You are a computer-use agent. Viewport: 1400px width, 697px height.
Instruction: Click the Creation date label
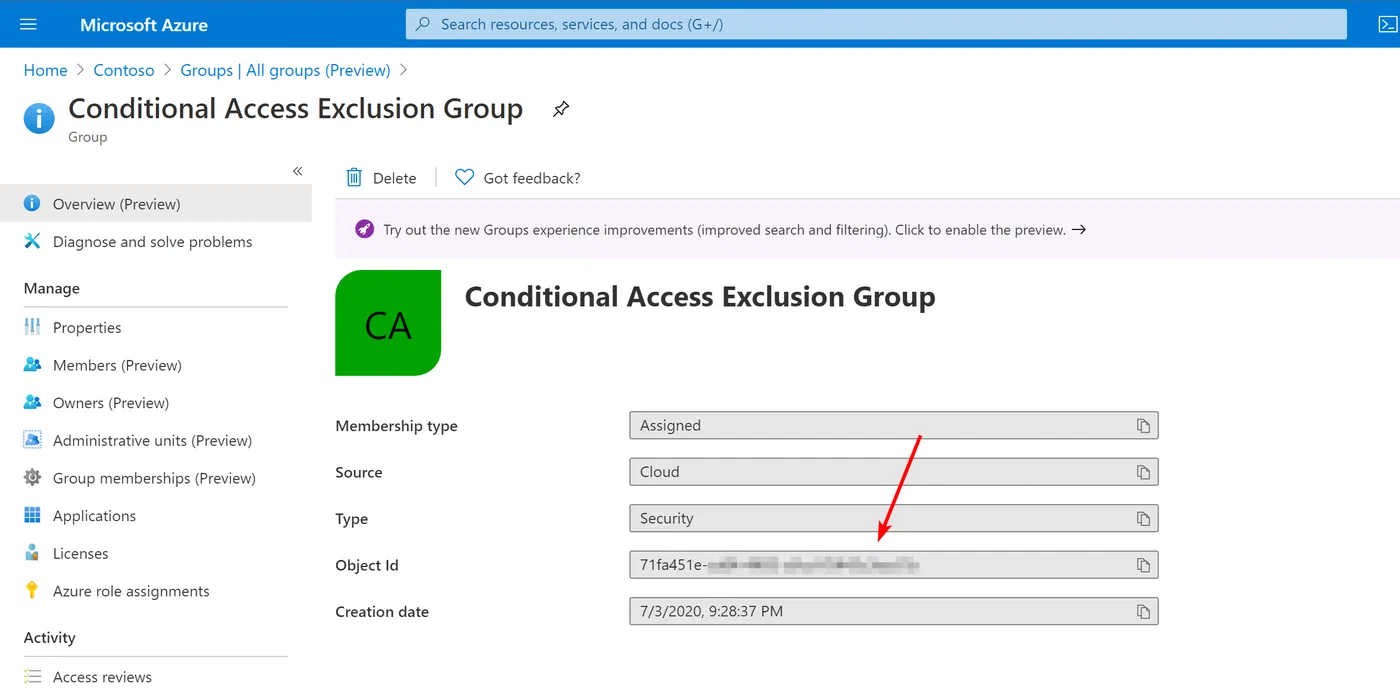382,612
